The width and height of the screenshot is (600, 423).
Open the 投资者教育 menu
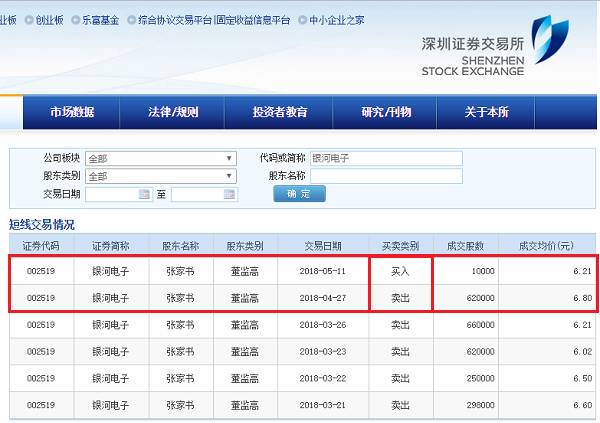point(279,112)
